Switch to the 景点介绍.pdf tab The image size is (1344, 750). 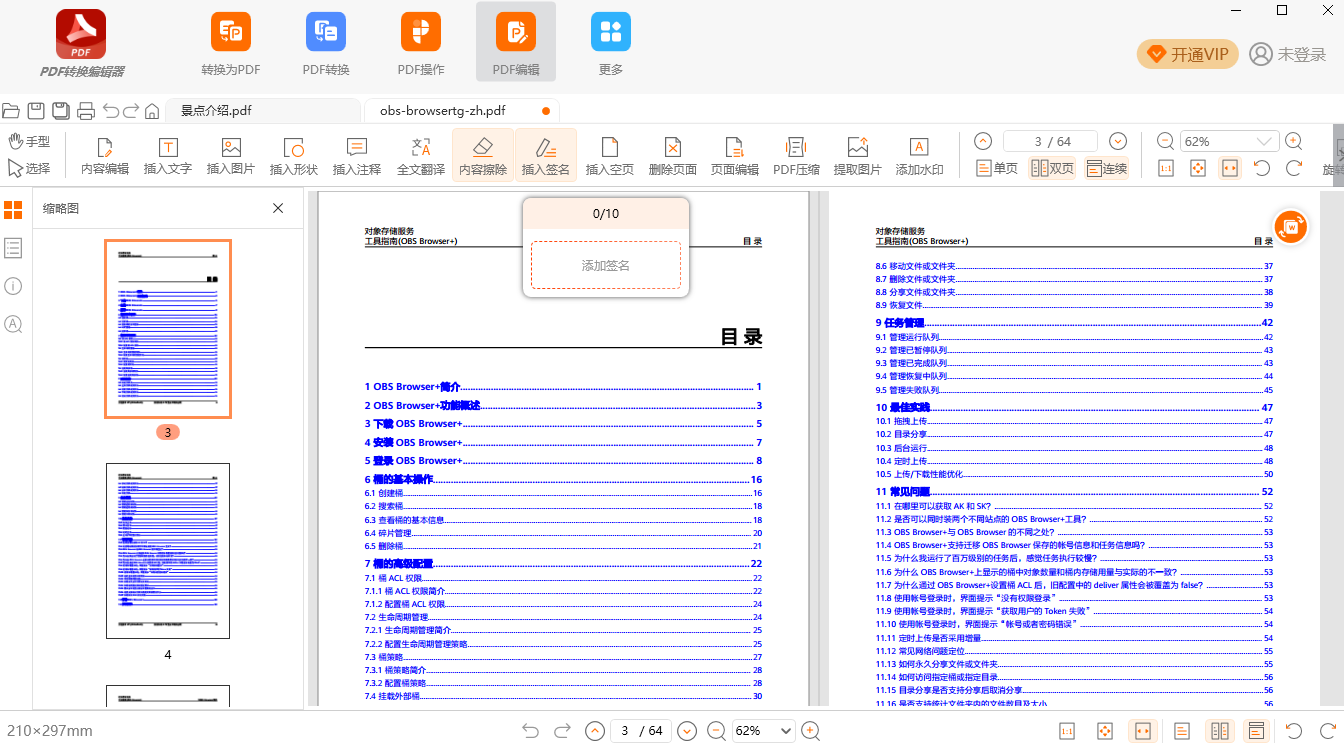click(x=263, y=110)
